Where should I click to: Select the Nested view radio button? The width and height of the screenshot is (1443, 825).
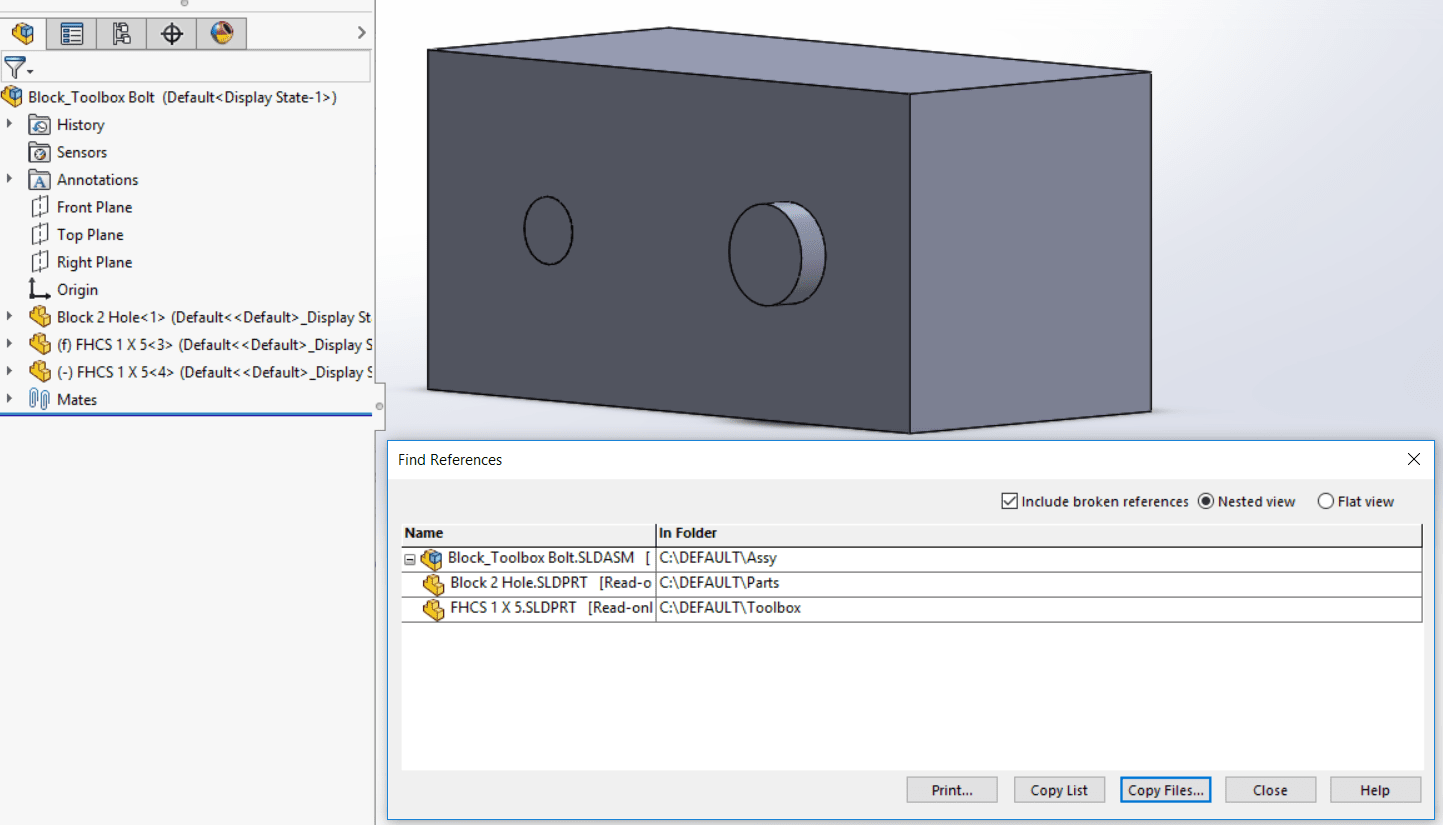tap(1205, 501)
